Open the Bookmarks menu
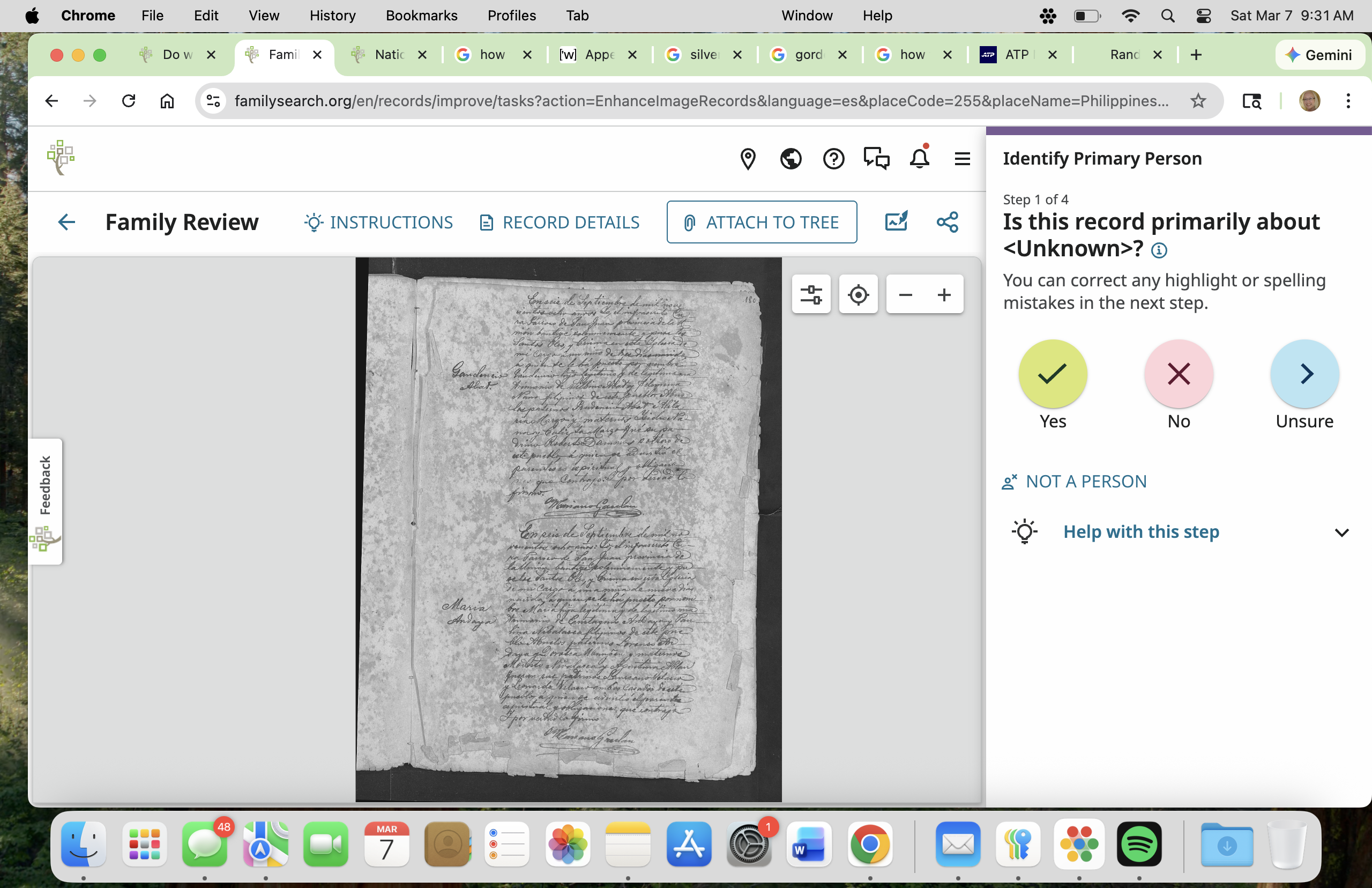This screenshot has height=888, width=1372. pyautogui.click(x=421, y=16)
